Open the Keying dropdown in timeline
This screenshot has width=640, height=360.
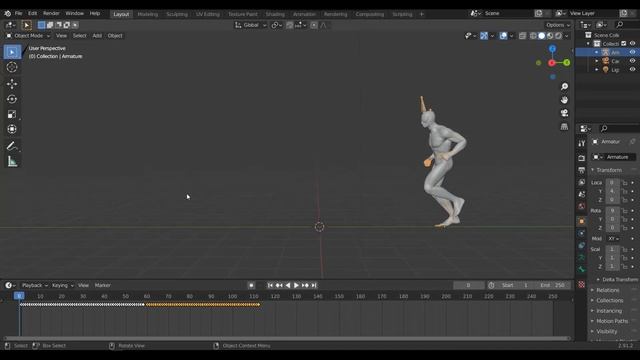(62, 285)
